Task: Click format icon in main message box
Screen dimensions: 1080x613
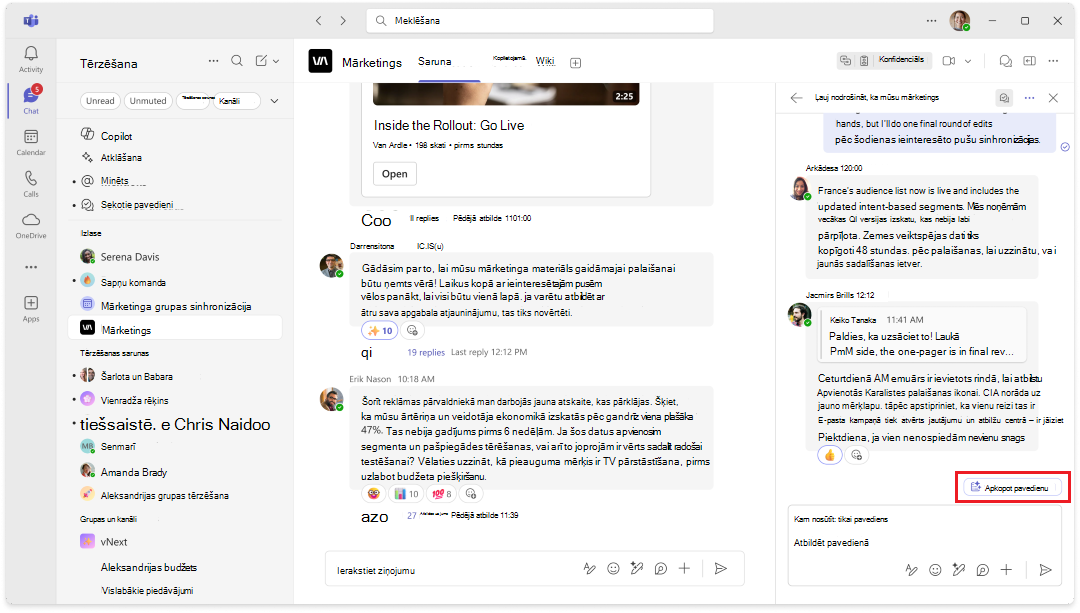Action: coord(590,568)
